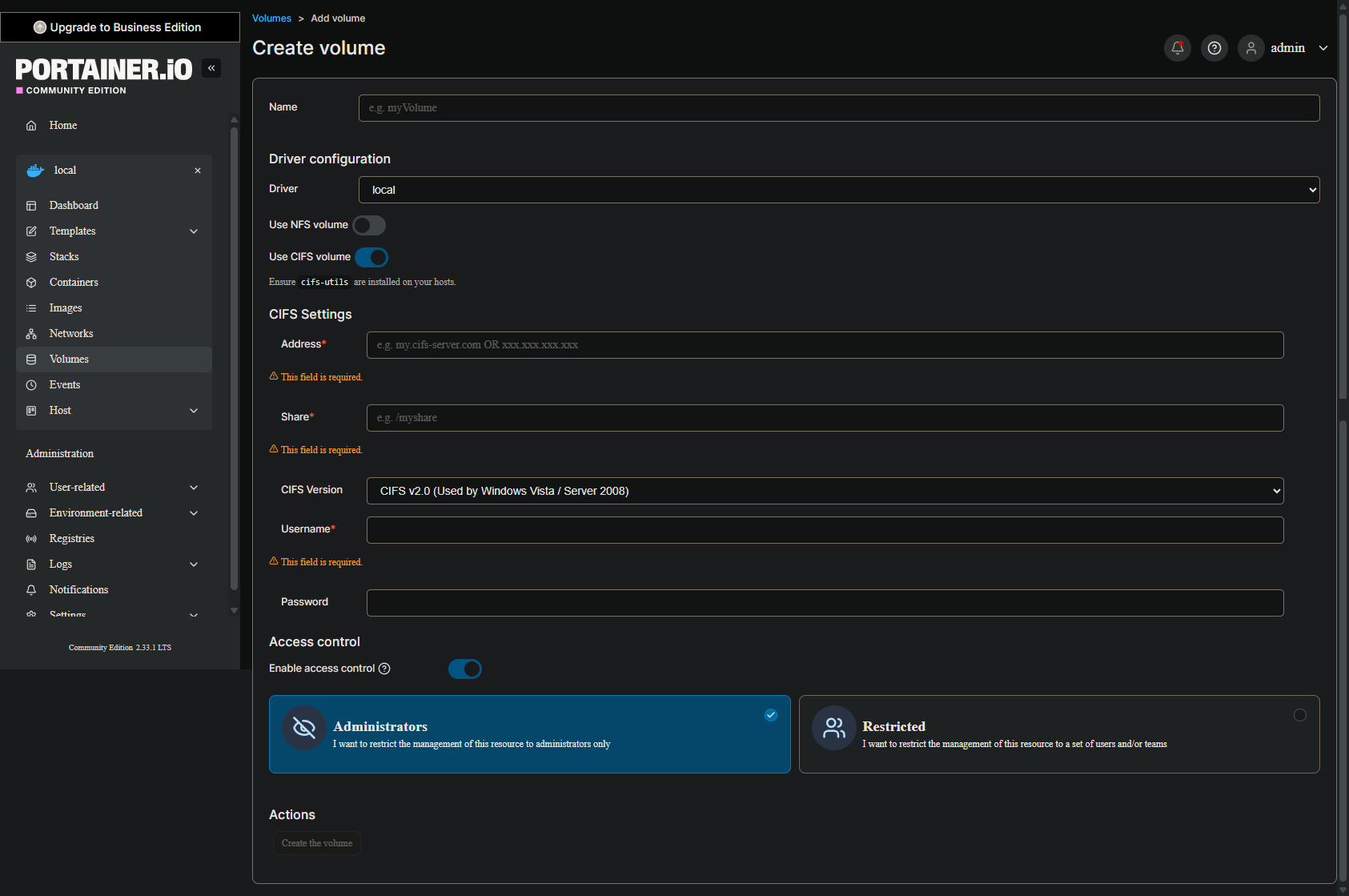Viewport: 1349px width, 896px height.
Task: Open the Upgrade to Business Edition banner
Action: pos(120,27)
